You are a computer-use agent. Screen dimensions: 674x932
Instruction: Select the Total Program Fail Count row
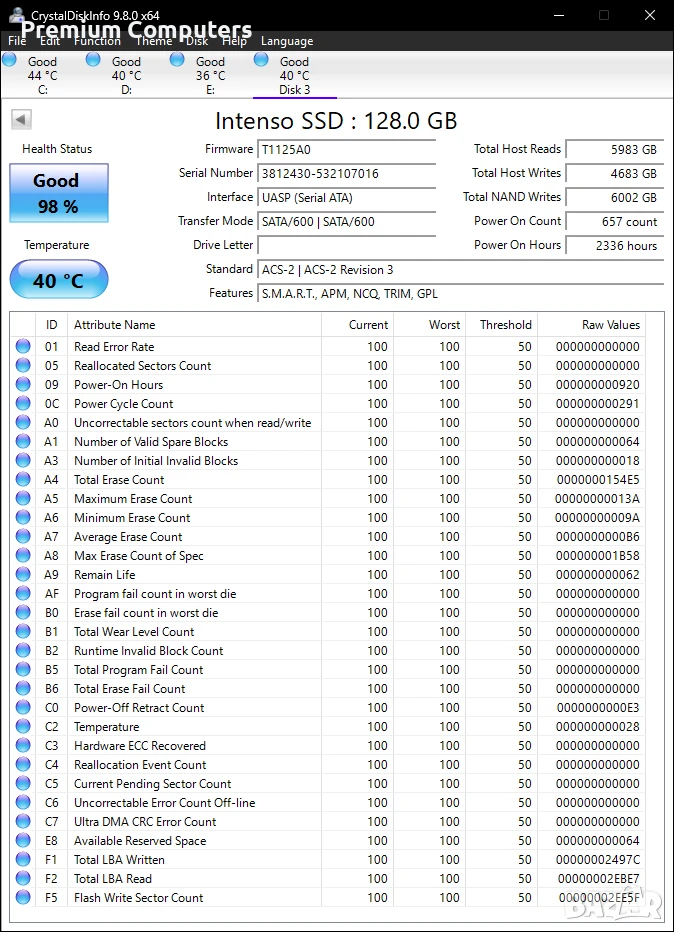(328, 669)
